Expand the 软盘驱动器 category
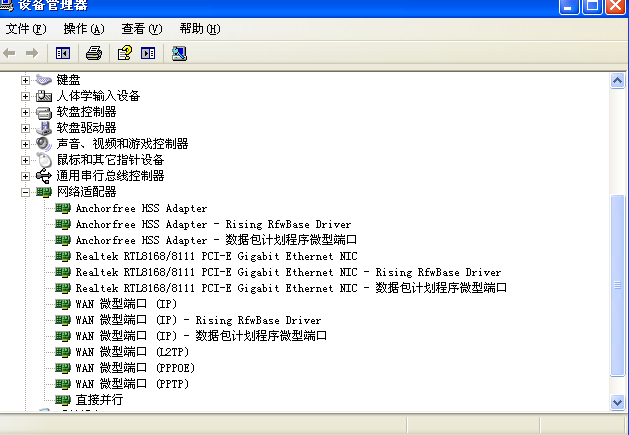 point(25,128)
